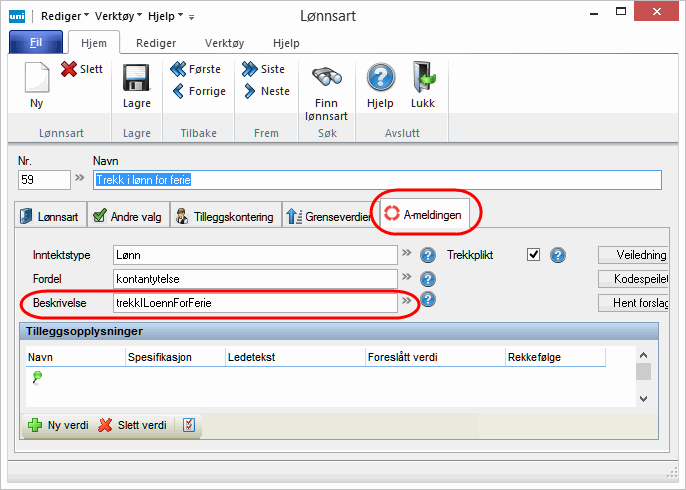Click Slett to delete the lønnsart
Screen dimensions: 686x490
click(x=81, y=69)
